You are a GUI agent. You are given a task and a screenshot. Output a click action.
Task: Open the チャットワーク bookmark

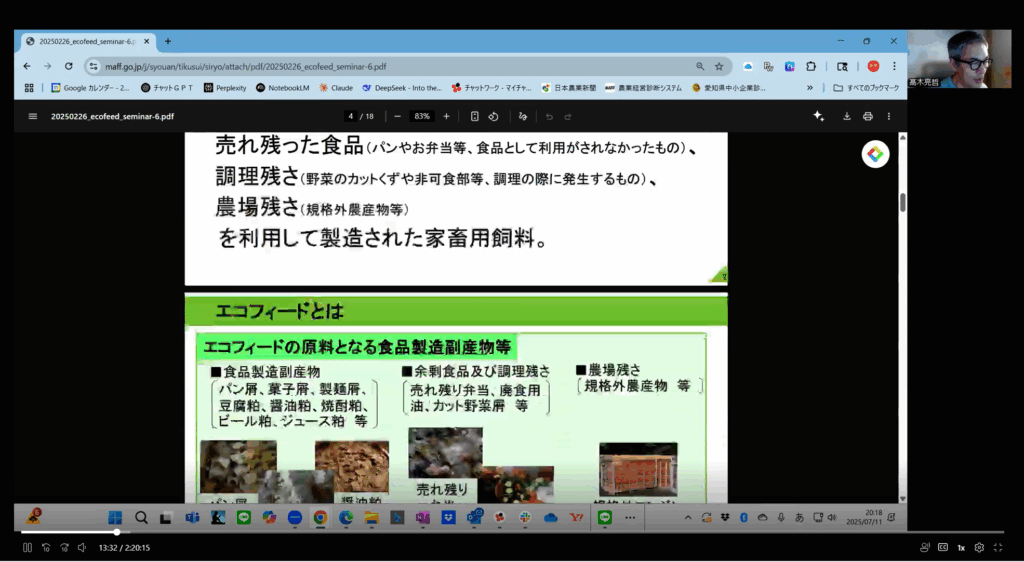click(492, 87)
